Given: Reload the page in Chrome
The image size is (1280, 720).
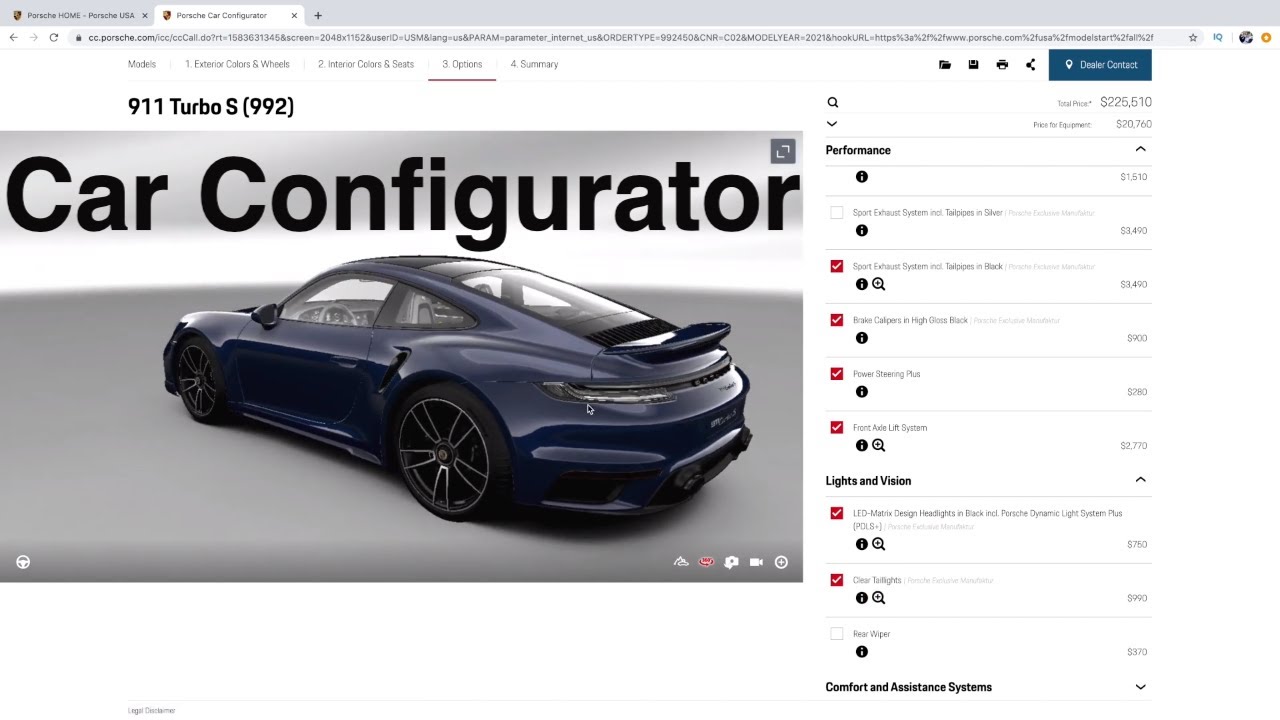Looking at the screenshot, I should tap(53, 37).
